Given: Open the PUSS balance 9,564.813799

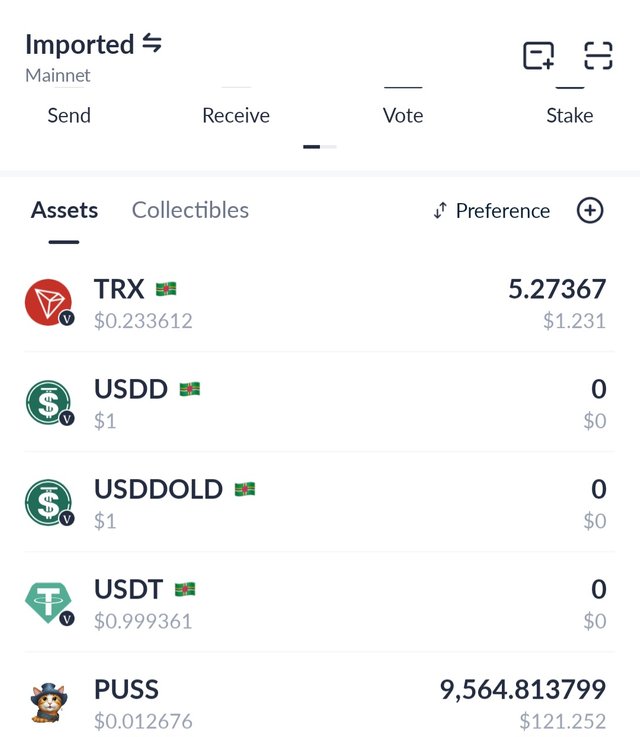Looking at the screenshot, I should (x=523, y=690).
